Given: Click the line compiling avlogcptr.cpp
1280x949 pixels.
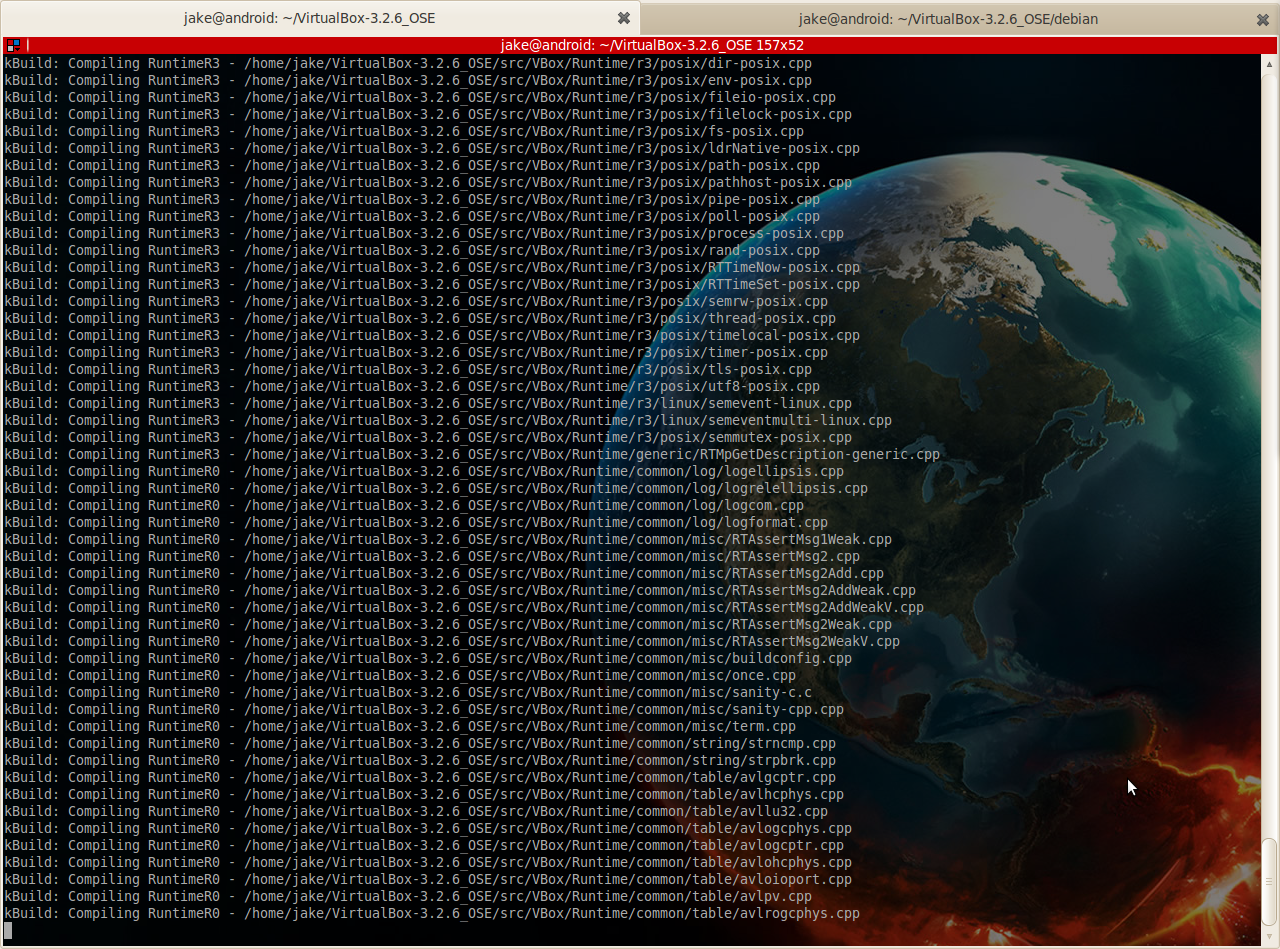Looking at the screenshot, I should point(424,845).
